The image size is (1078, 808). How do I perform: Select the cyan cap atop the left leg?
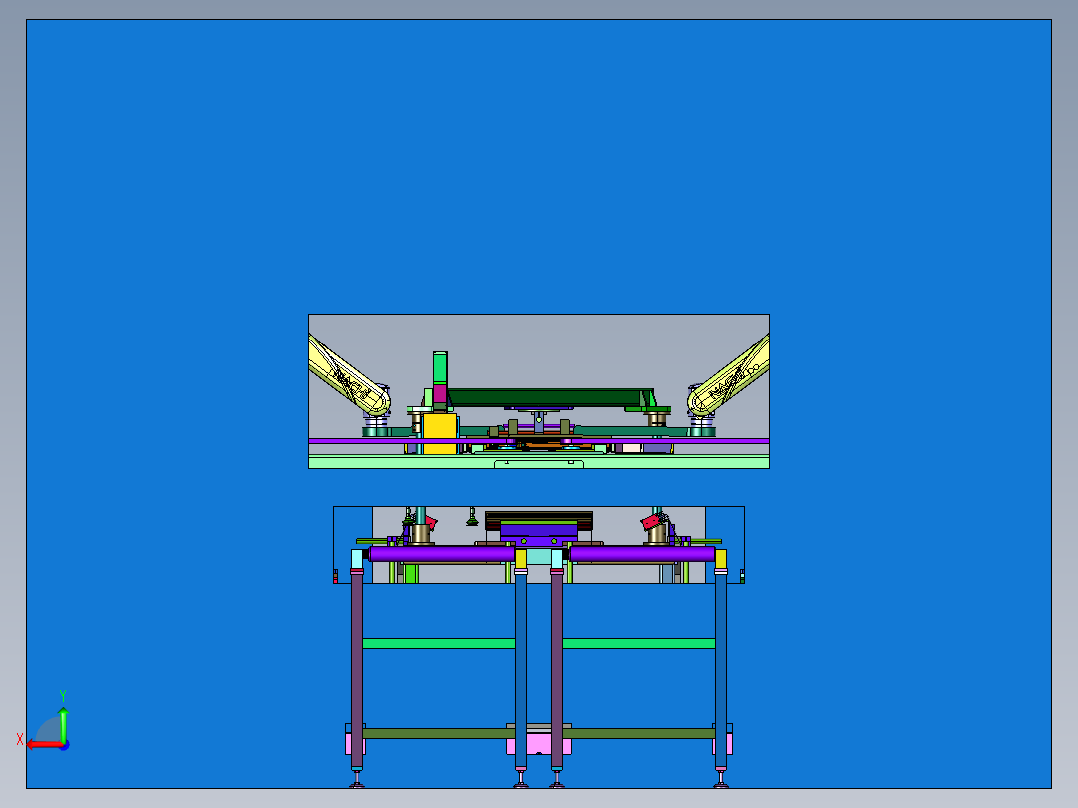click(x=357, y=559)
